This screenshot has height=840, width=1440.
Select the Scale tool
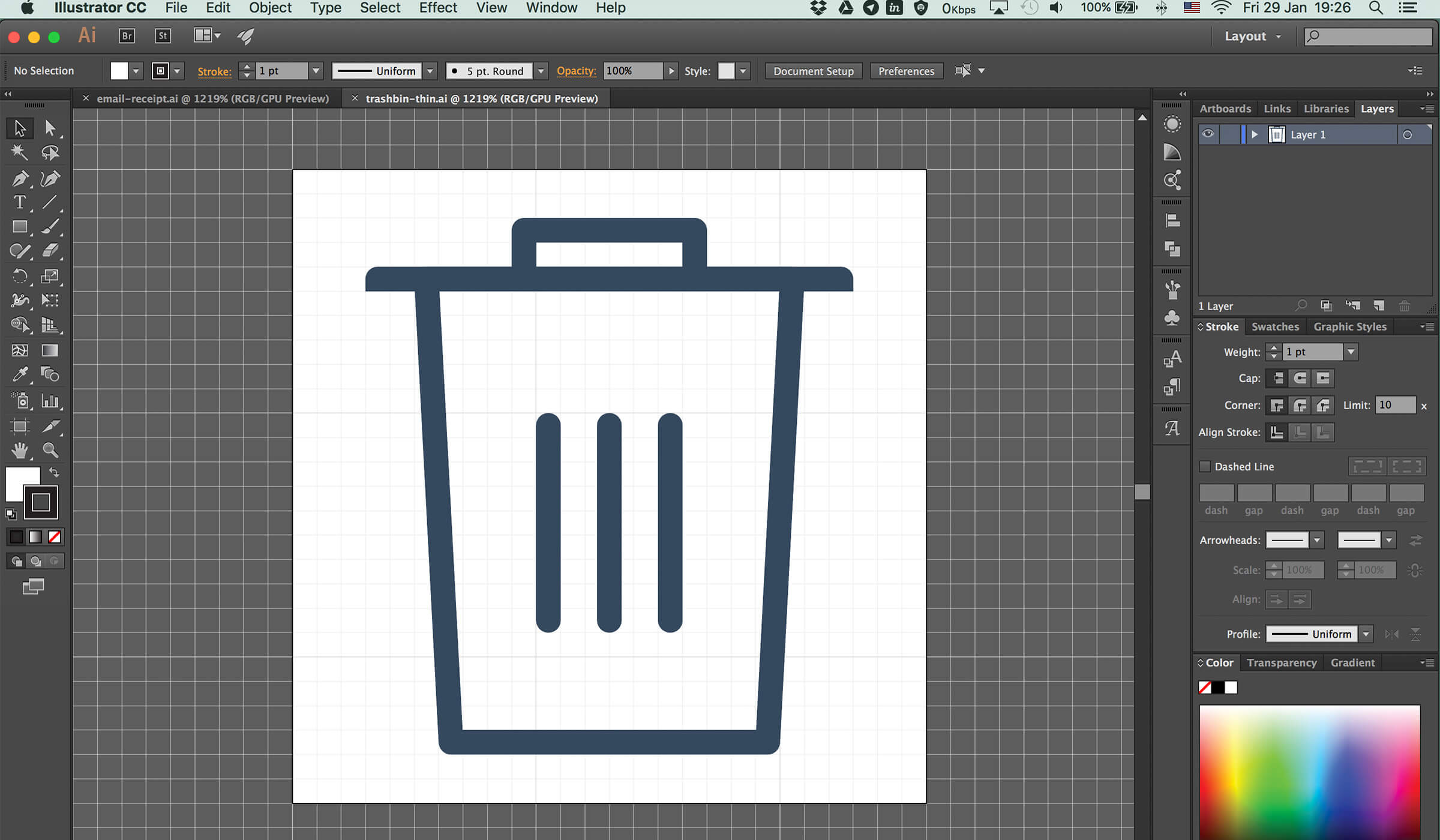click(x=50, y=276)
